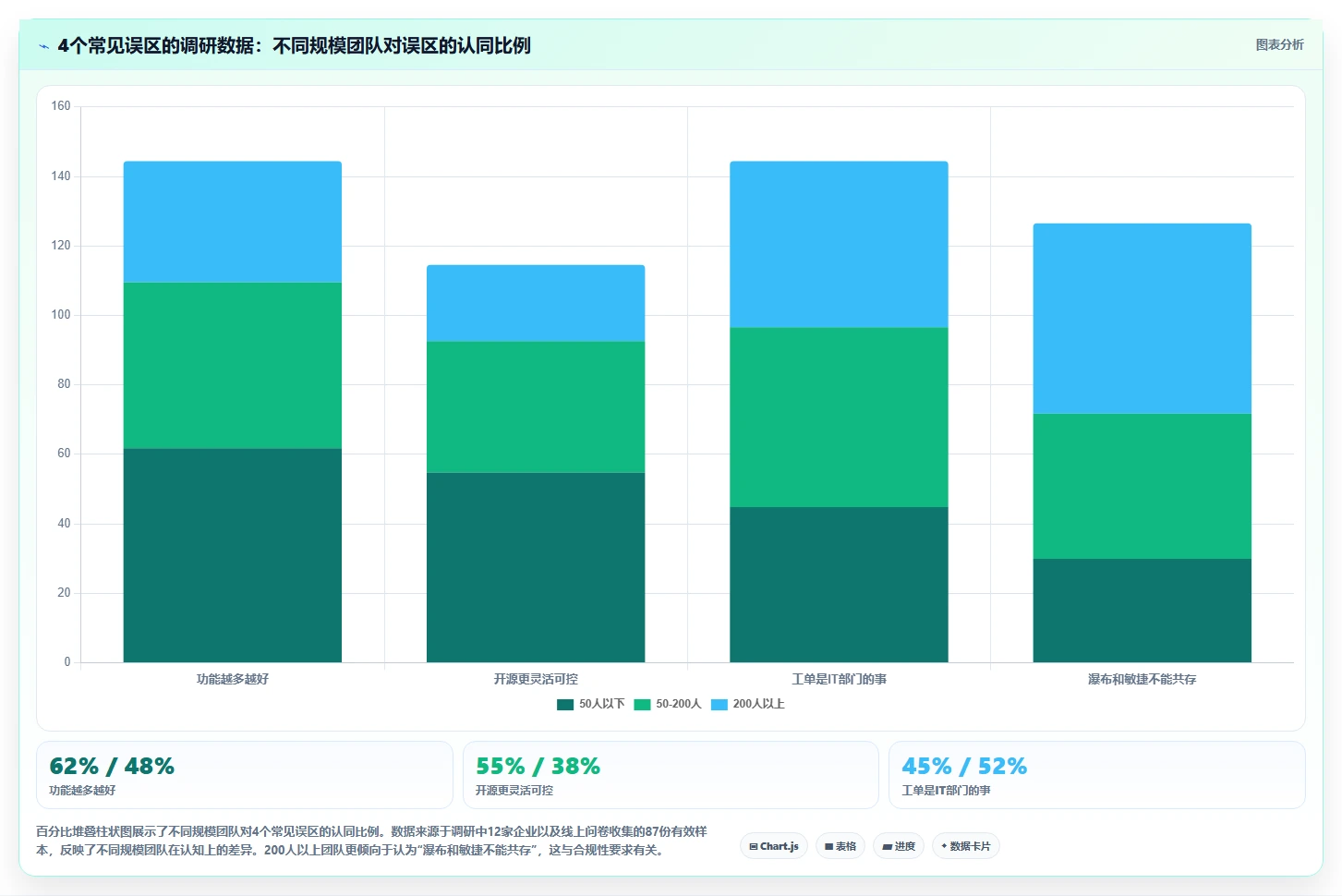Click the lightning icon beside the chart title
The height and width of the screenshot is (896, 1342).
click(x=43, y=46)
